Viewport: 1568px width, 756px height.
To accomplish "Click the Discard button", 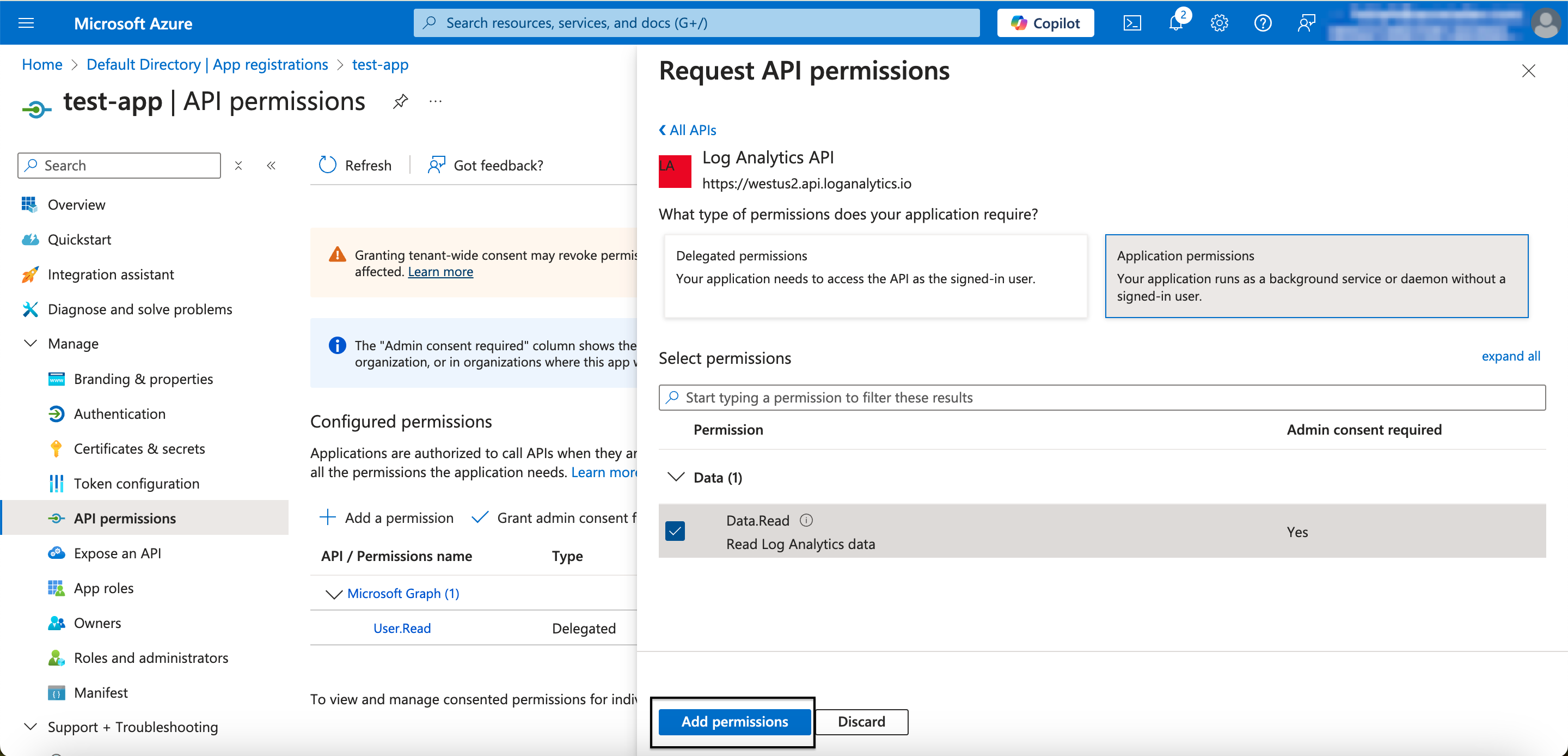I will click(861, 722).
